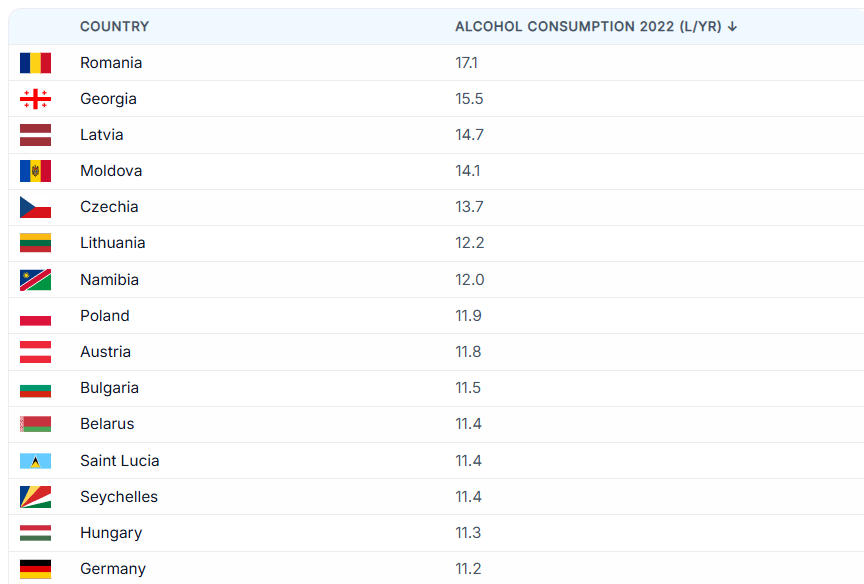
Task: Click the Lithuania flag icon
Action: (x=35, y=243)
